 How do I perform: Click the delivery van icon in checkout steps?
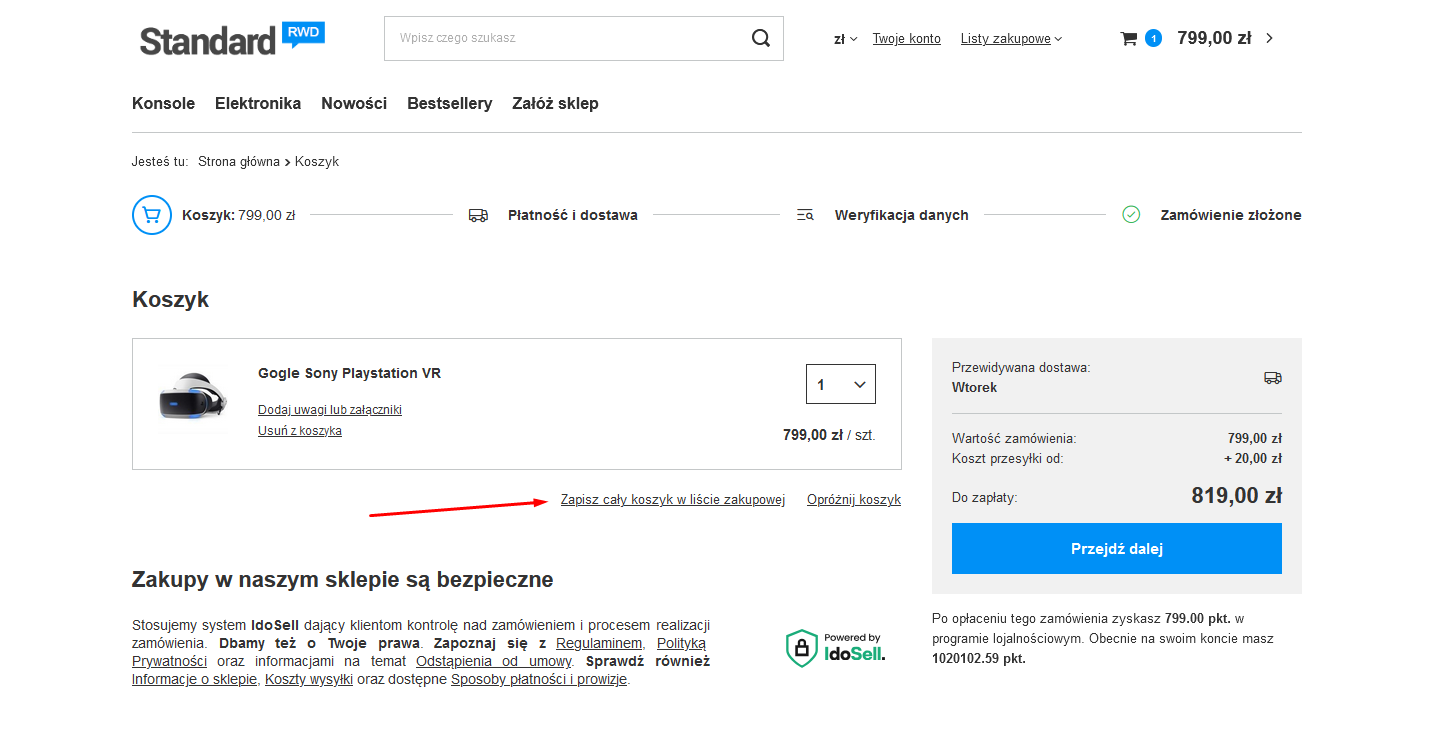click(478, 215)
